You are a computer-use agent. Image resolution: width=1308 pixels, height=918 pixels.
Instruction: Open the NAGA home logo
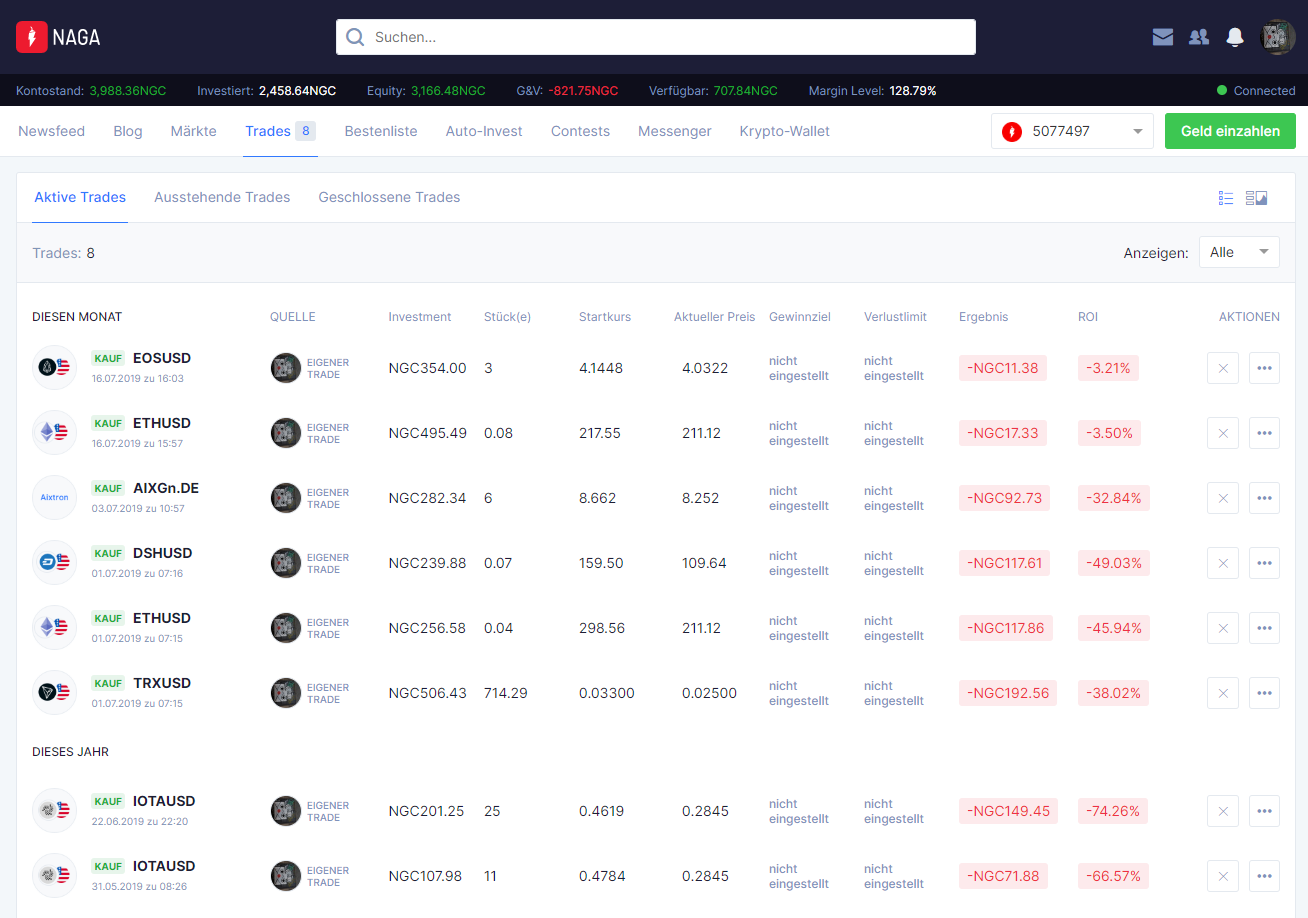point(58,38)
